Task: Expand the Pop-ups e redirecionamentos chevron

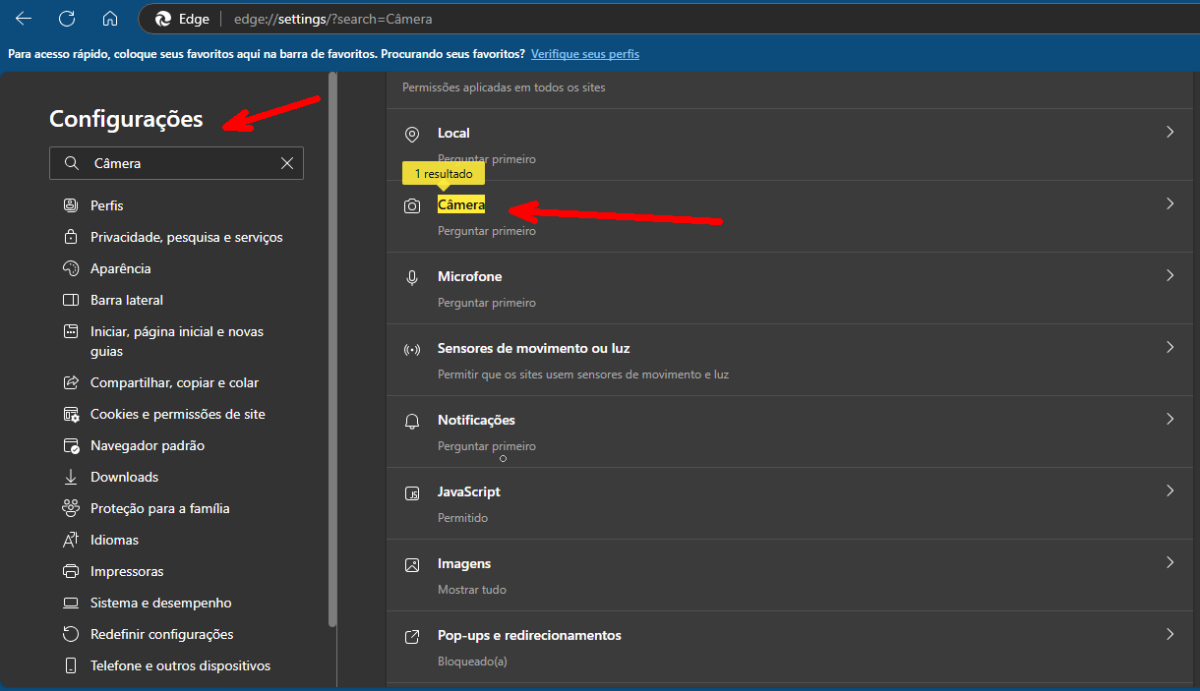Action: 1169,635
